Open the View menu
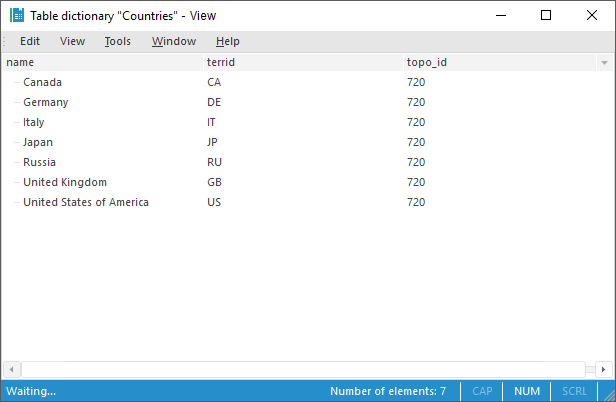Image resolution: width=616 pixels, height=402 pixels. coord(72,41)
